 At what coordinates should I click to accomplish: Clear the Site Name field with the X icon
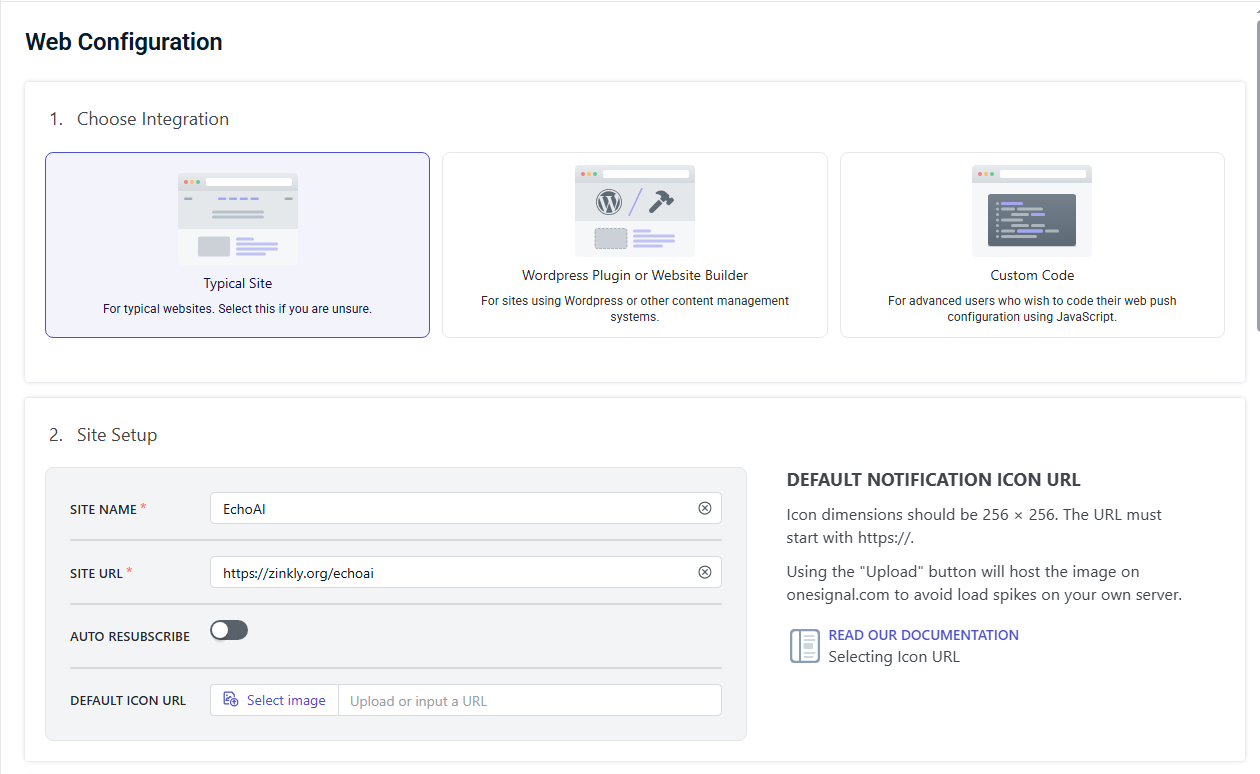coord(705,508)
